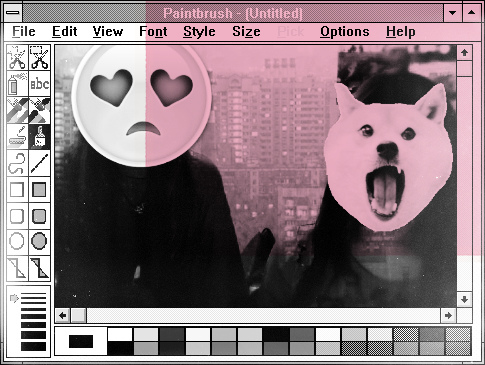
Task: Click the horizontal scrollbar right arrow
Action: tap(448, 315)
